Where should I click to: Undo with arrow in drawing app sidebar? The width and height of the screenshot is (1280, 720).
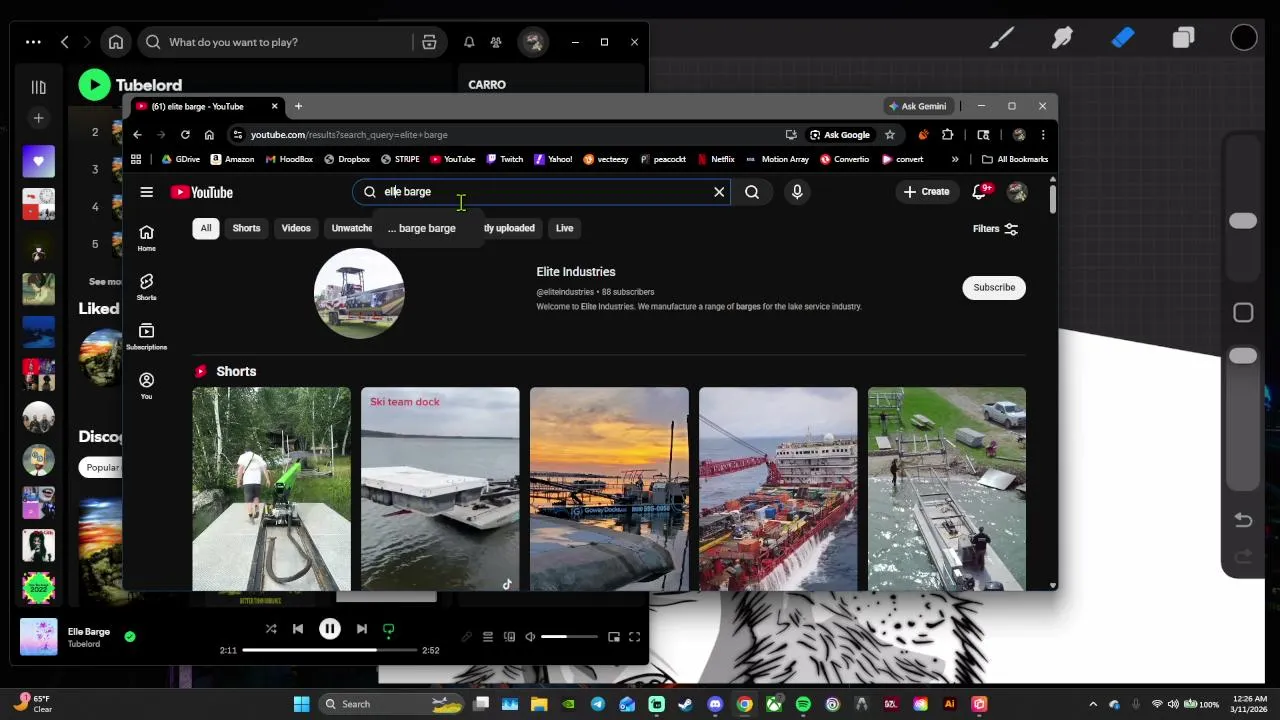click(x=1243, y=520)
